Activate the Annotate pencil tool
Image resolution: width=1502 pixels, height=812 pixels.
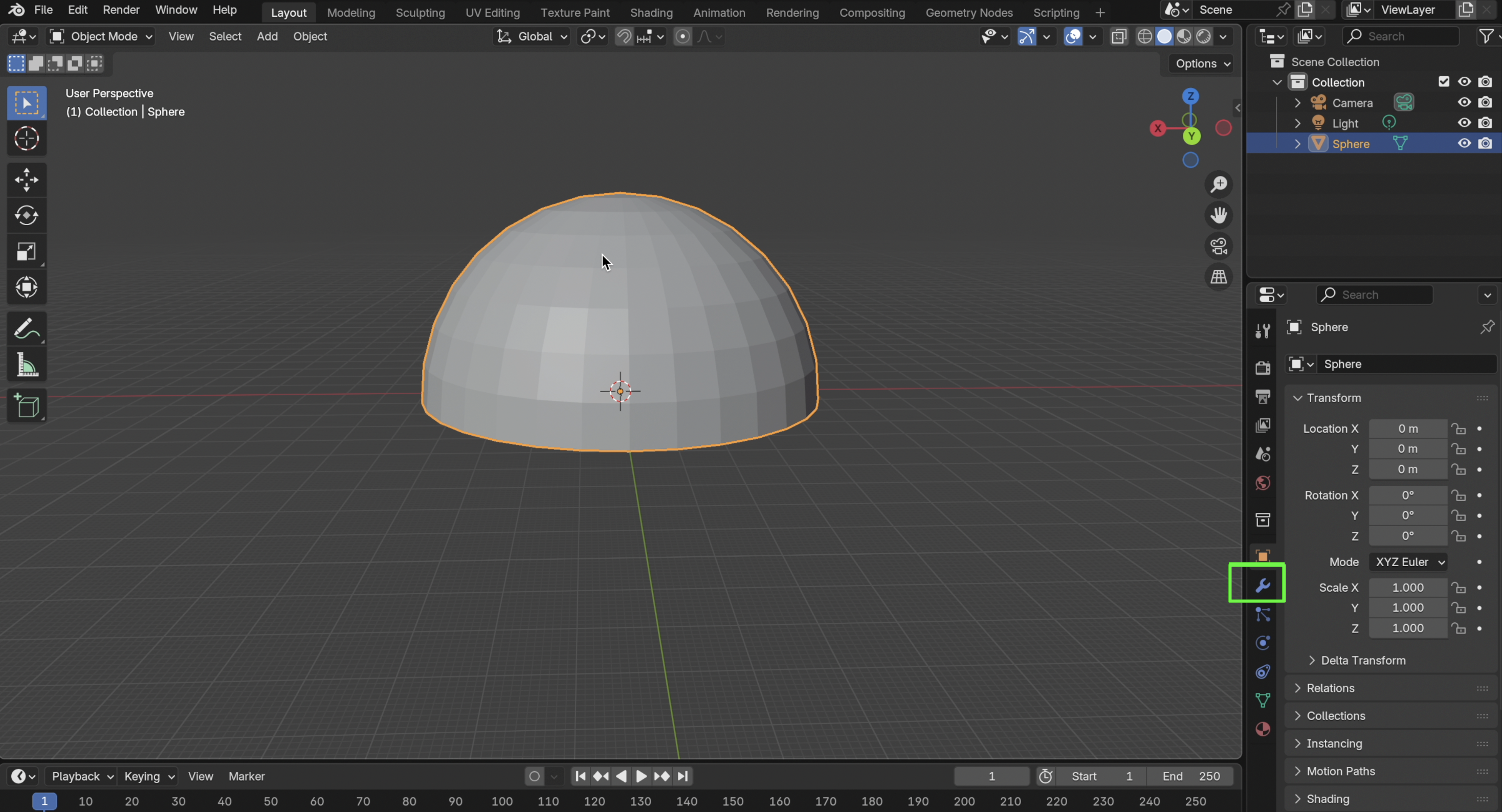26,329
